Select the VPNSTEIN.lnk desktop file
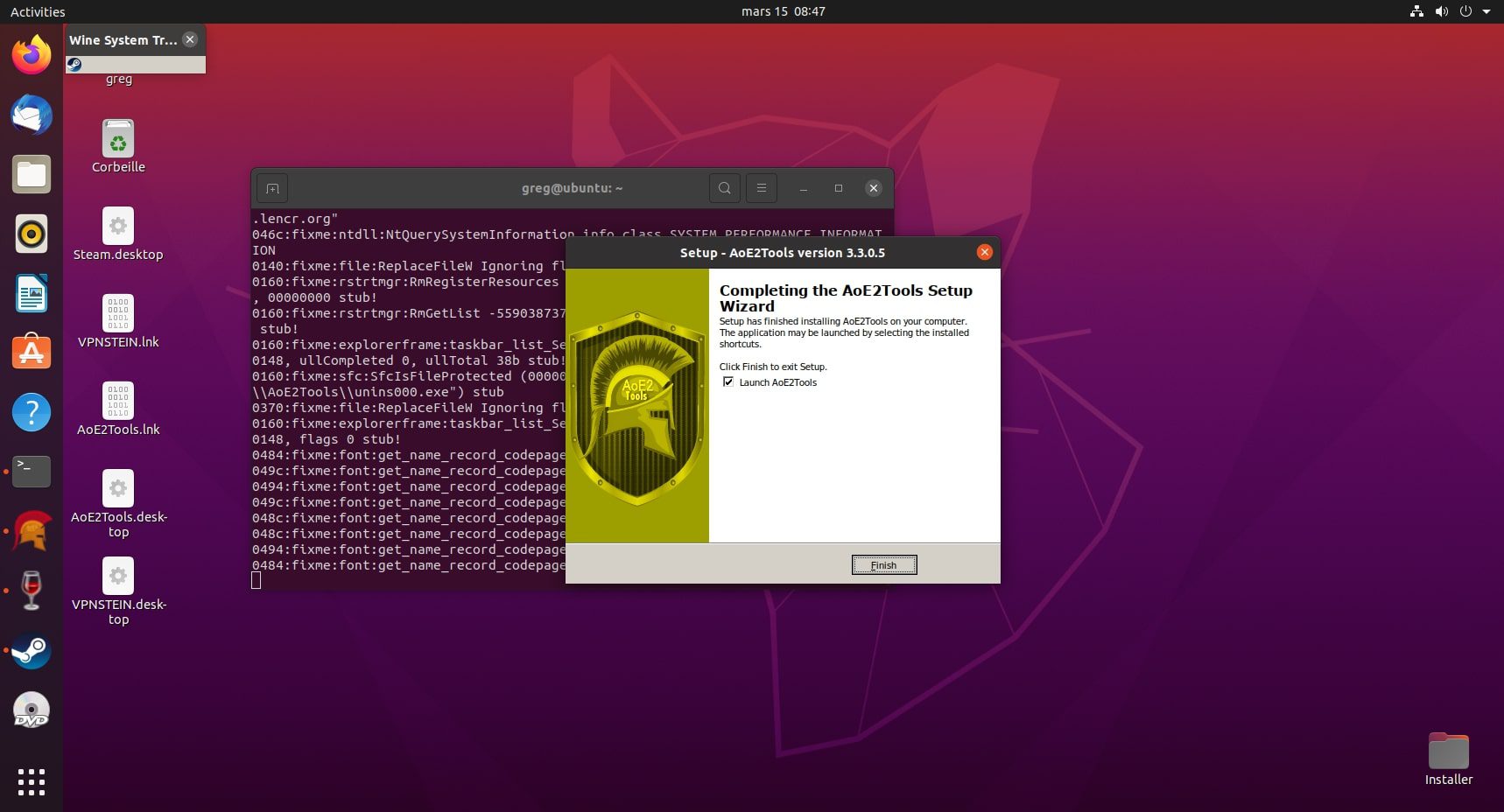1504x812 pixels. pyautogui.click(x=118, y=321)
